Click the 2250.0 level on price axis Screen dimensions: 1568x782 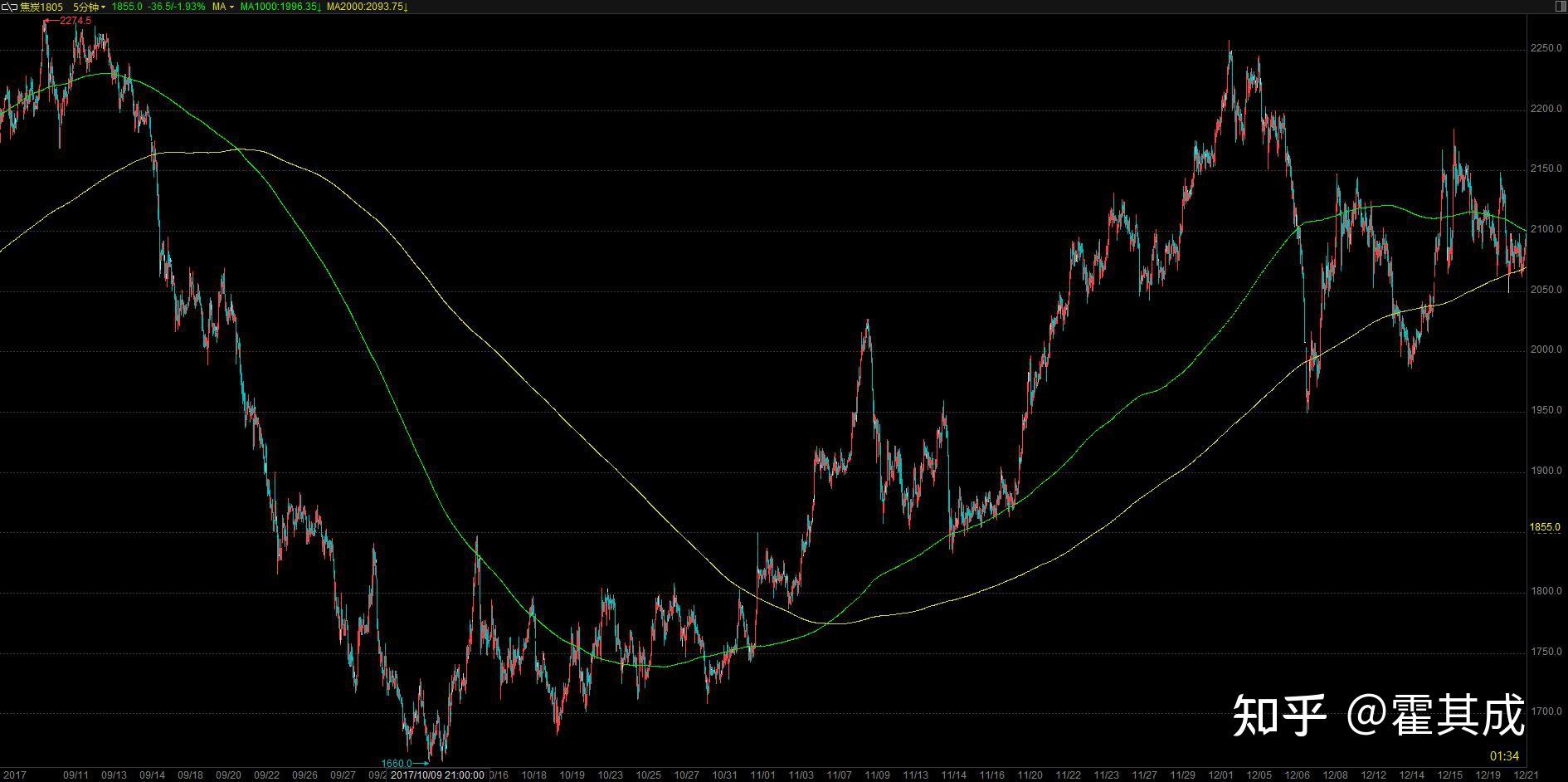point(1546,49)
